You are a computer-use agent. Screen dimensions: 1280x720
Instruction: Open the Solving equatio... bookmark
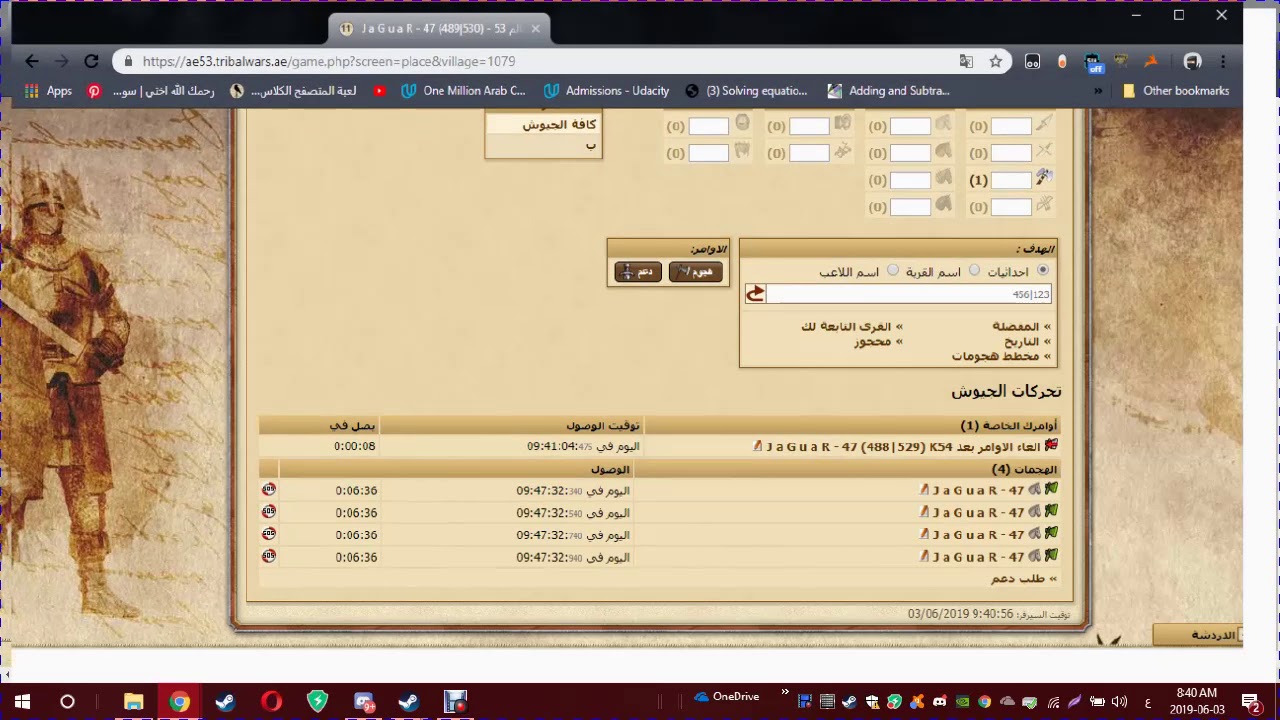click(x=746, y=91)
